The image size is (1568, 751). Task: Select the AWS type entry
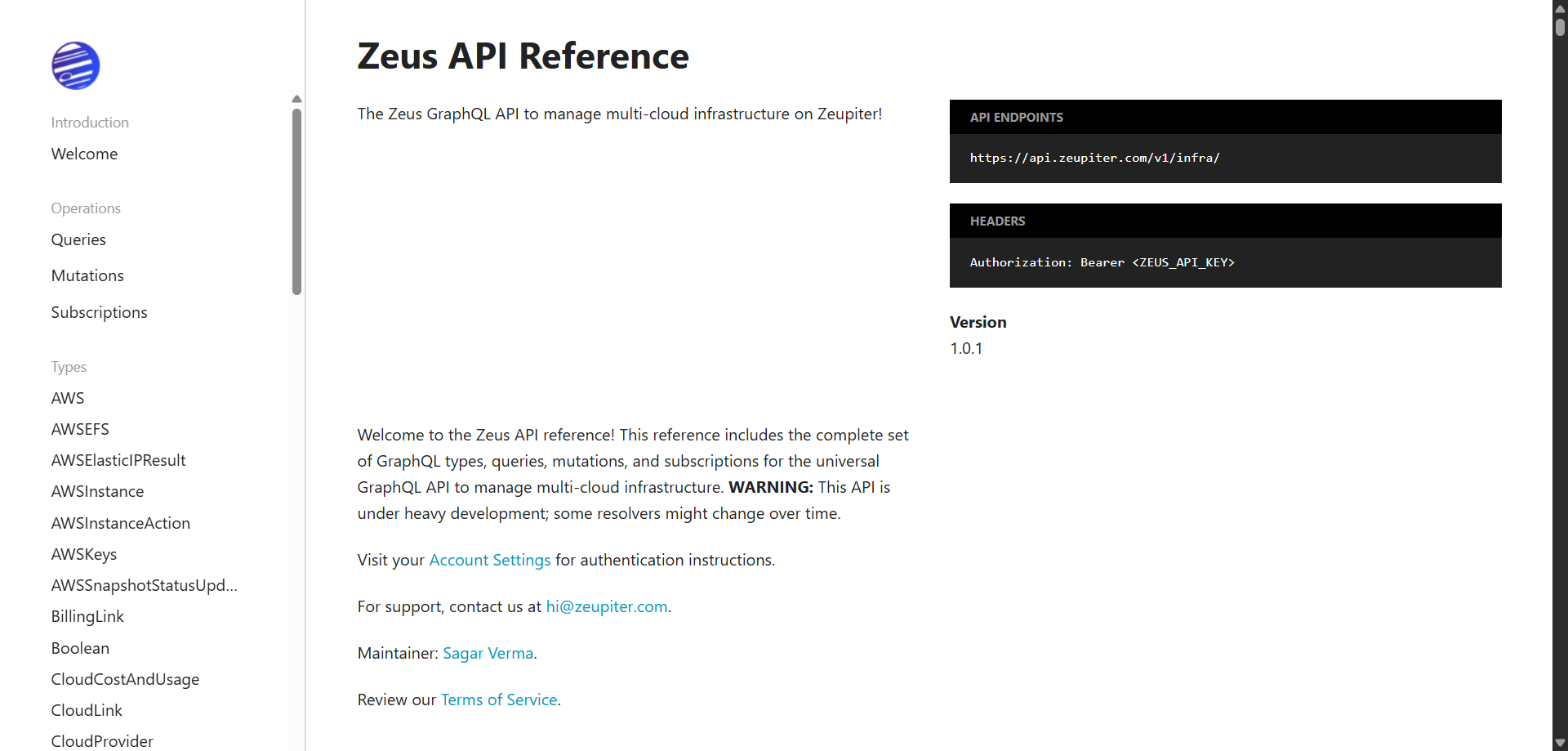pyautogui.click(x=68, y=398)
